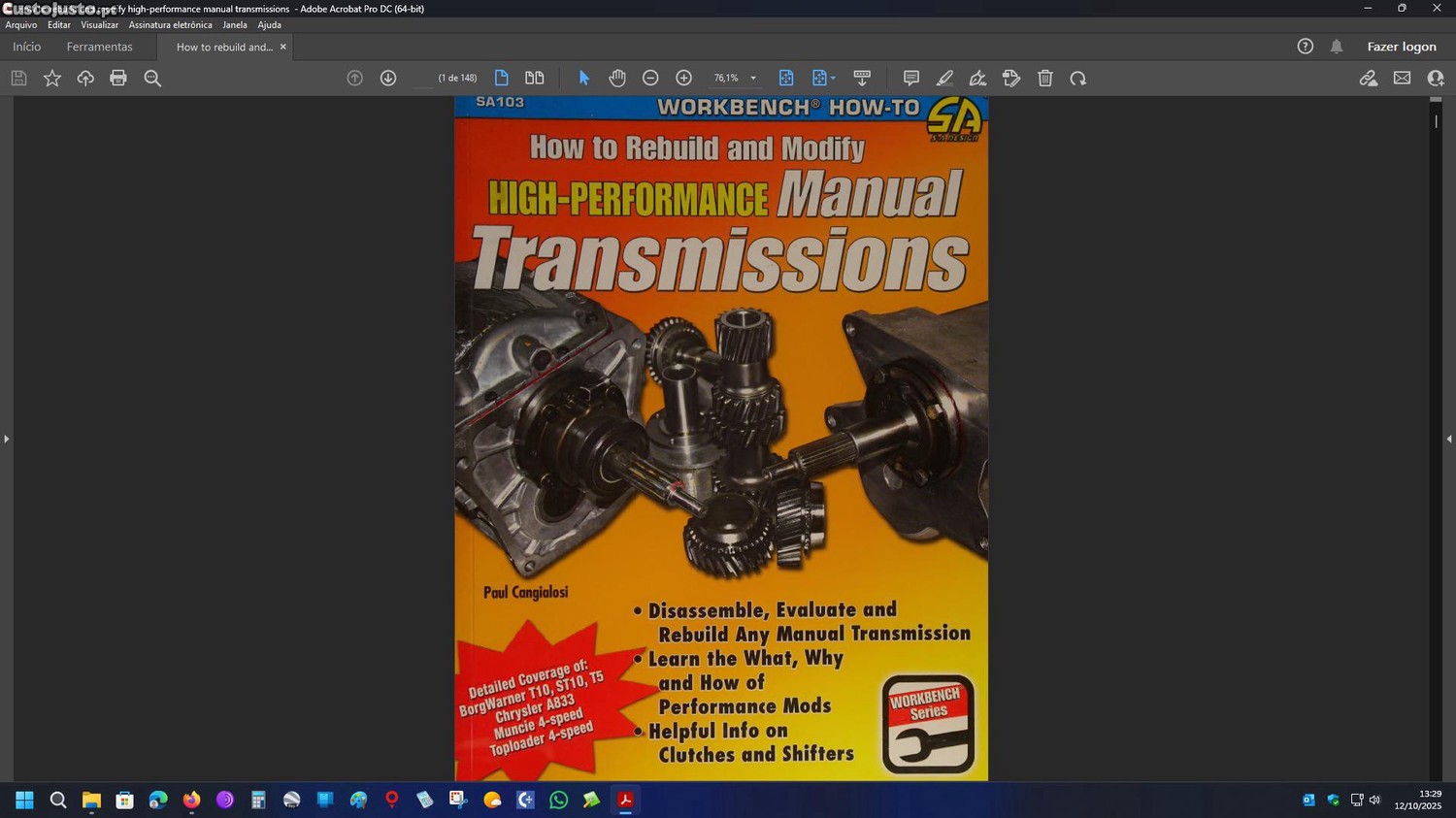Send file by email envelope icon
Viewport: 1456px width, 818px height.
coord(1402,79)
